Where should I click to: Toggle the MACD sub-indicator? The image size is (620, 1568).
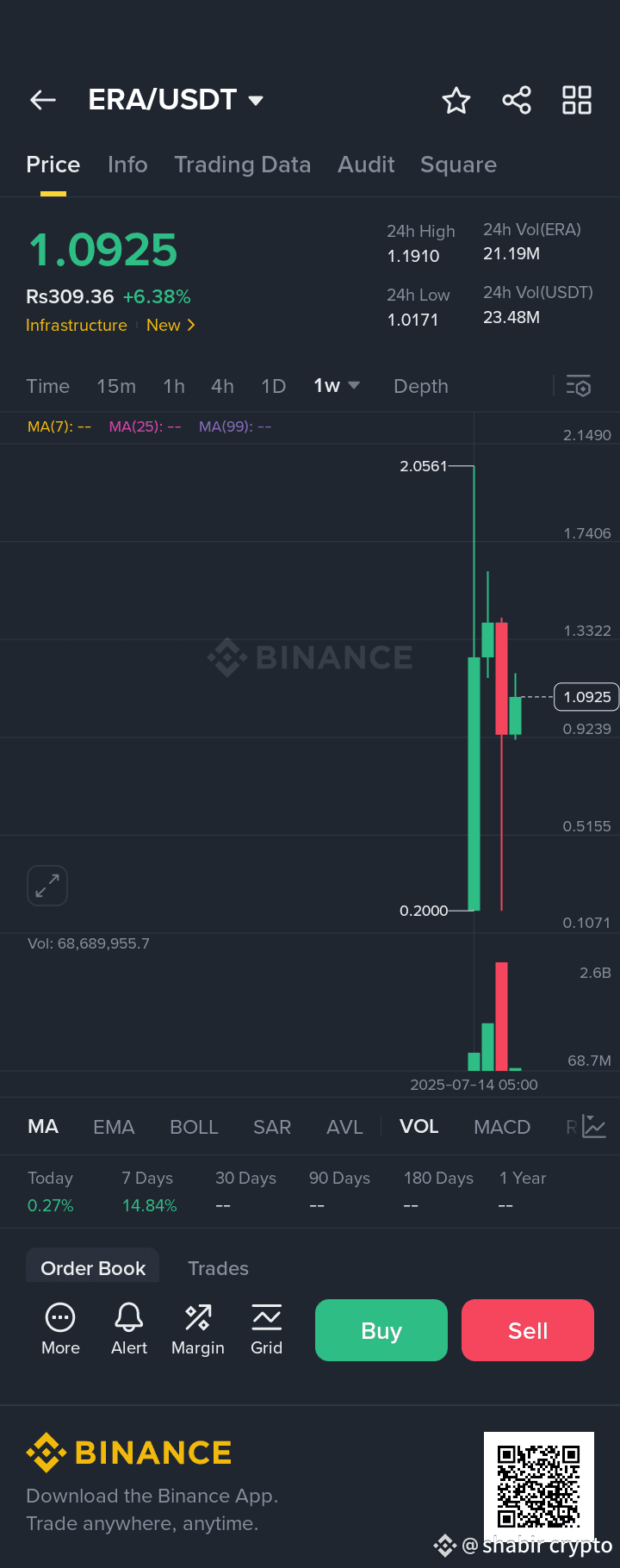(502, 1127)
